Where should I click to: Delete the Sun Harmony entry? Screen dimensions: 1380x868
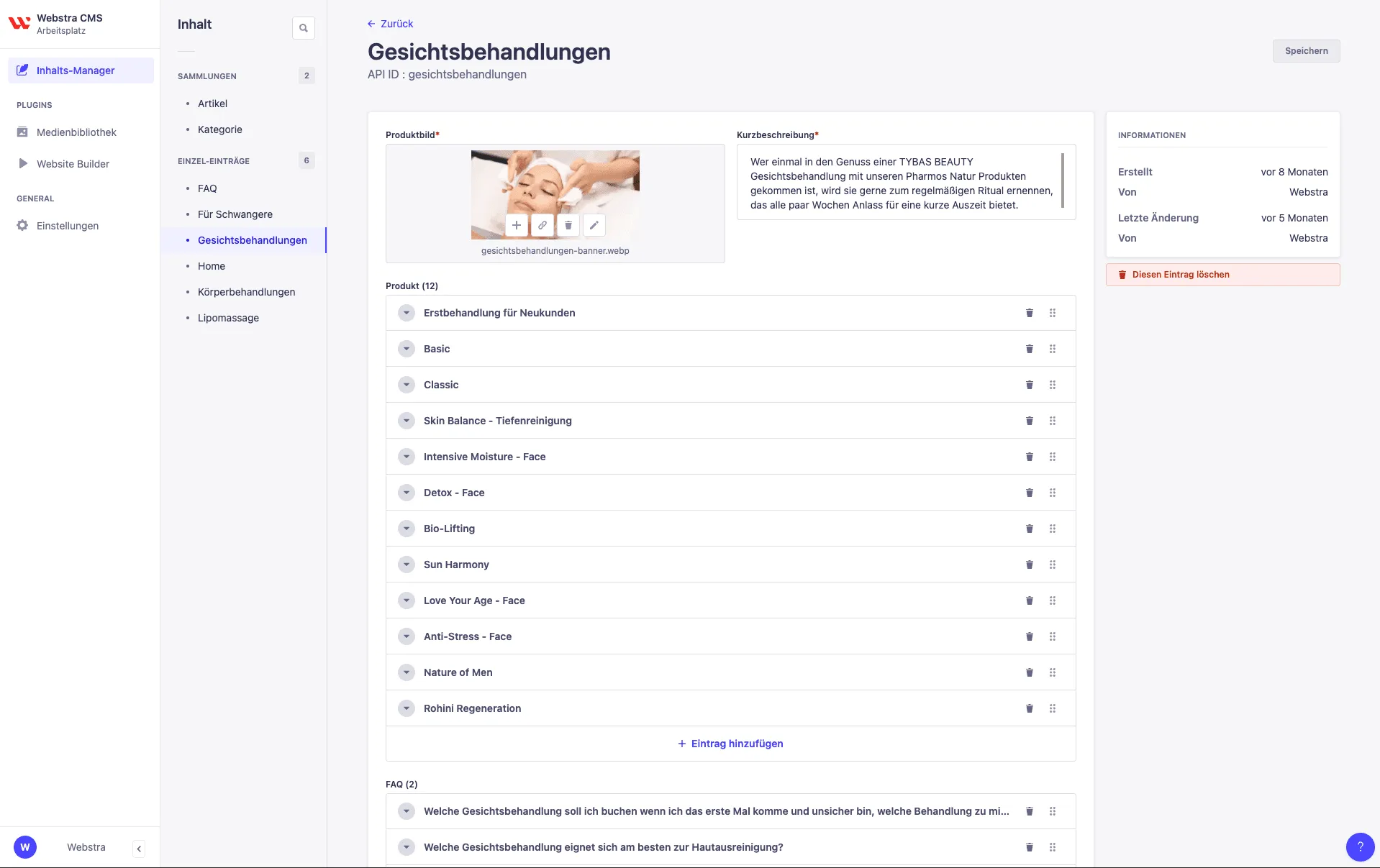click(x=1030, y=565)
